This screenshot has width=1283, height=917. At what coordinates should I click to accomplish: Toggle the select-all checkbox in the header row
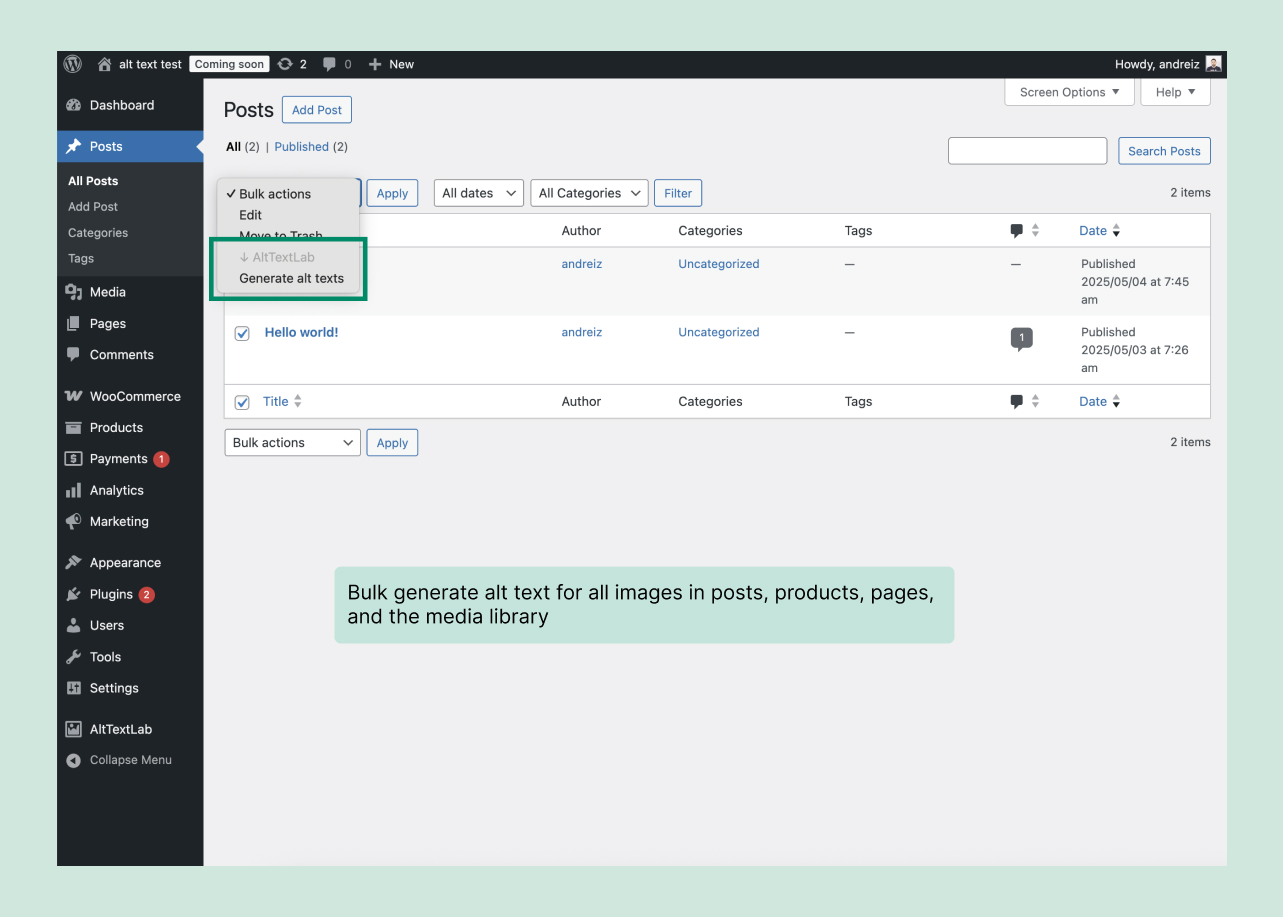241,230
